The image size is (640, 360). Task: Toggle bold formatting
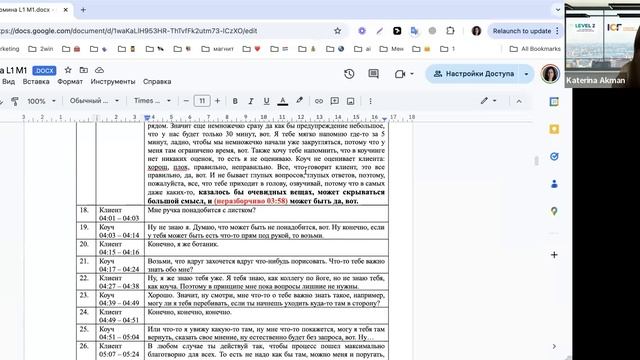click(x=235, y=101)
